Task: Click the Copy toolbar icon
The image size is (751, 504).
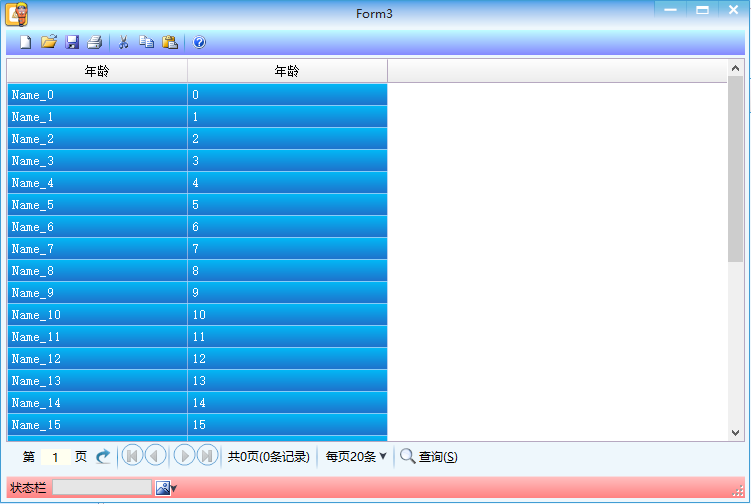Action: [146, 42]
